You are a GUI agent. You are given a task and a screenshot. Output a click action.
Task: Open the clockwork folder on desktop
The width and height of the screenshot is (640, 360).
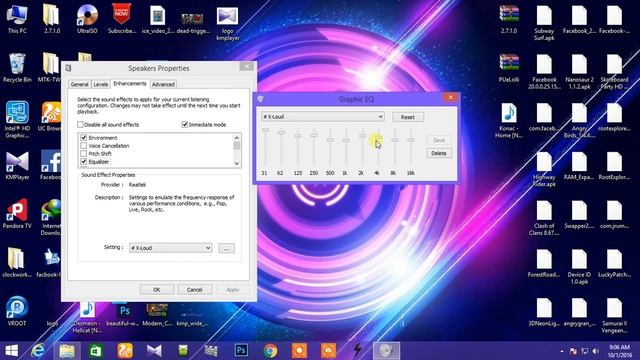16,262
